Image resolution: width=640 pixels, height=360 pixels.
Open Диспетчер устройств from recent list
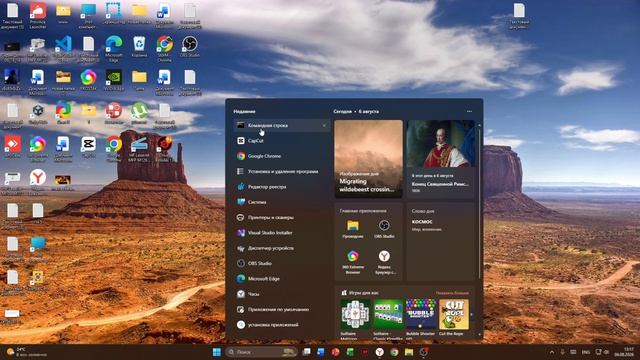point(282,248)
